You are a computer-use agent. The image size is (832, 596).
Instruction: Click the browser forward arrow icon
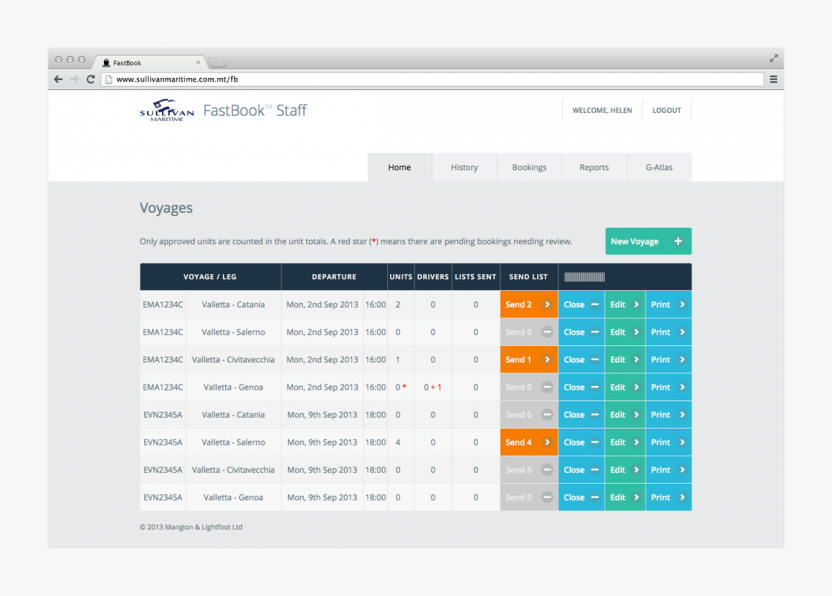(73, 78)
